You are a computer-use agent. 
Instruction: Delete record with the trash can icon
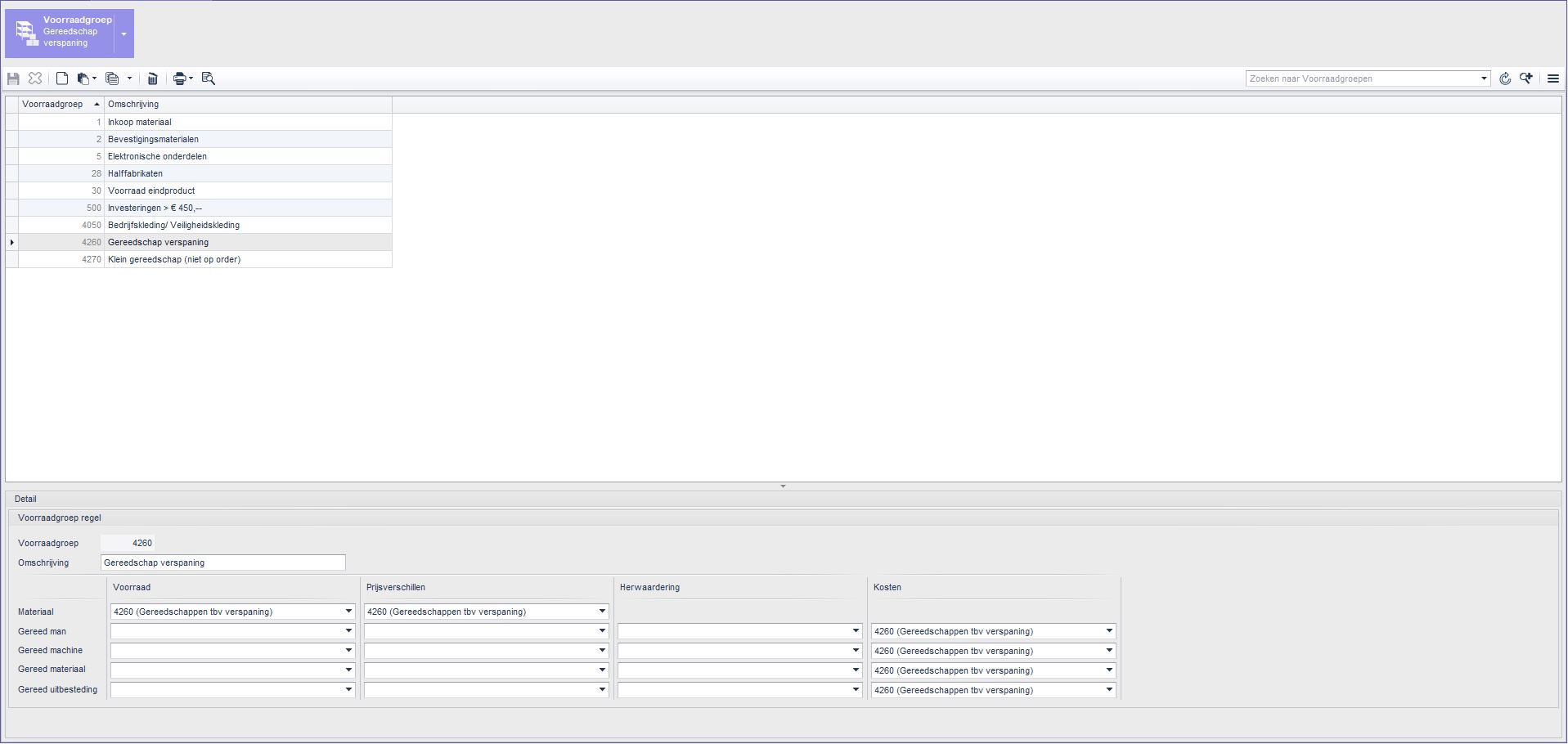pos(152,78)
